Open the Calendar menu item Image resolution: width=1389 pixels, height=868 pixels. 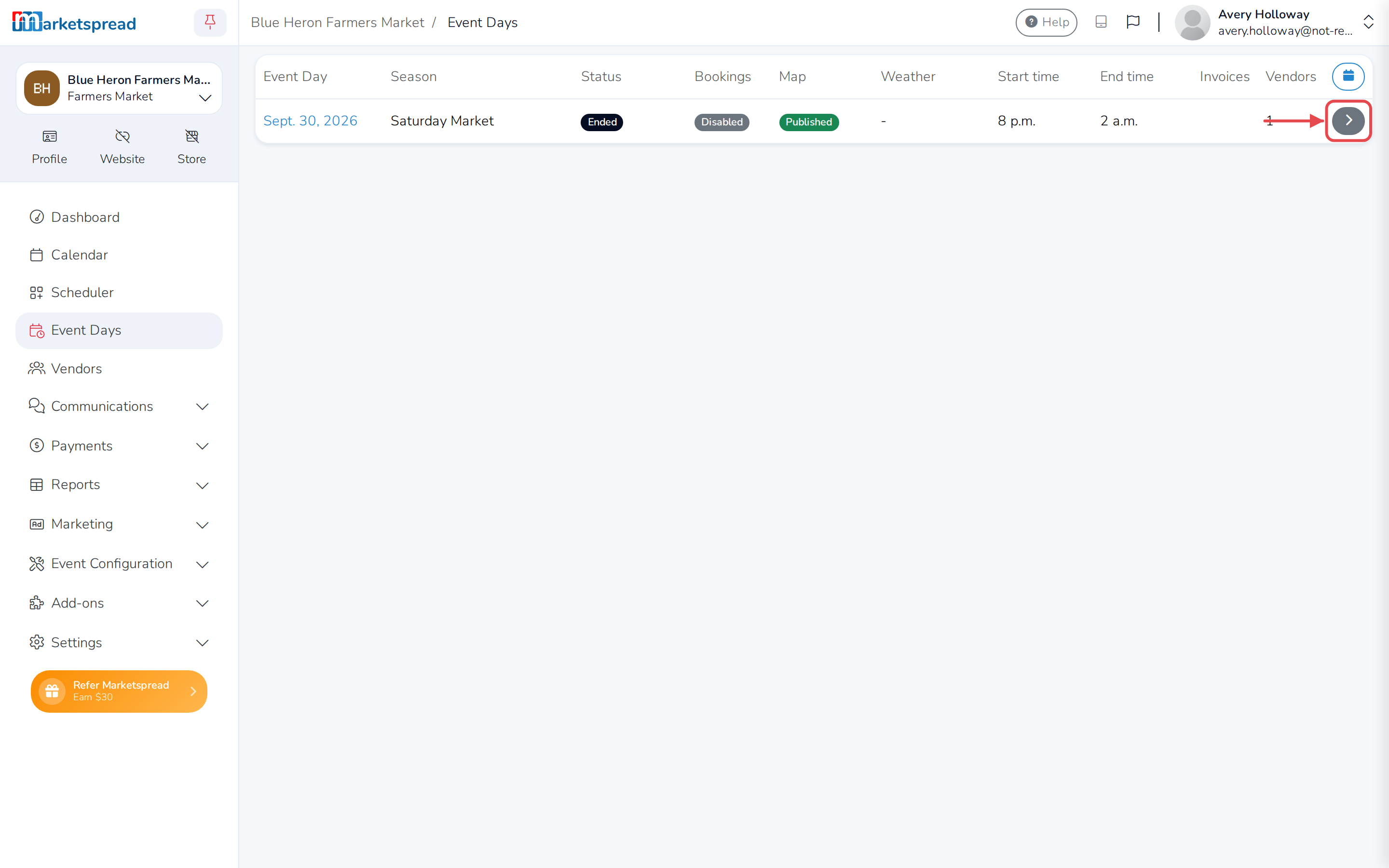(x=119, y=255)
